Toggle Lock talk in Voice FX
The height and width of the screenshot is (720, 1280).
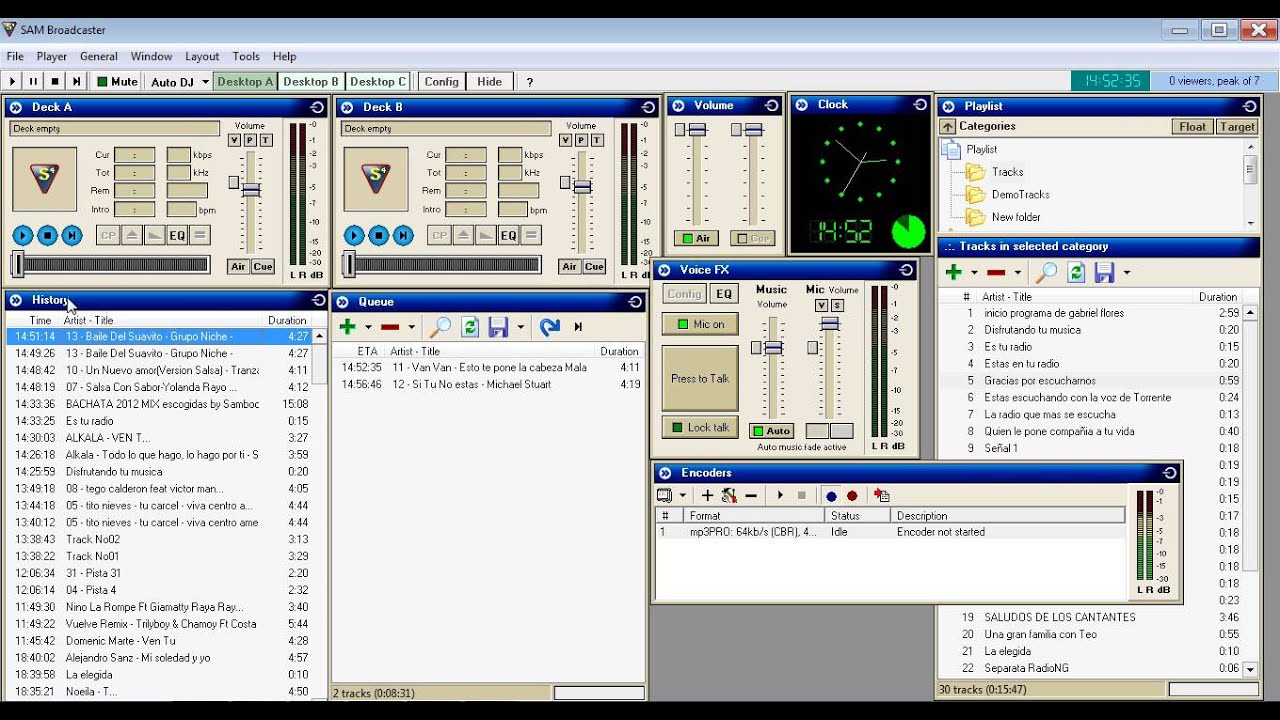[700, 427]
